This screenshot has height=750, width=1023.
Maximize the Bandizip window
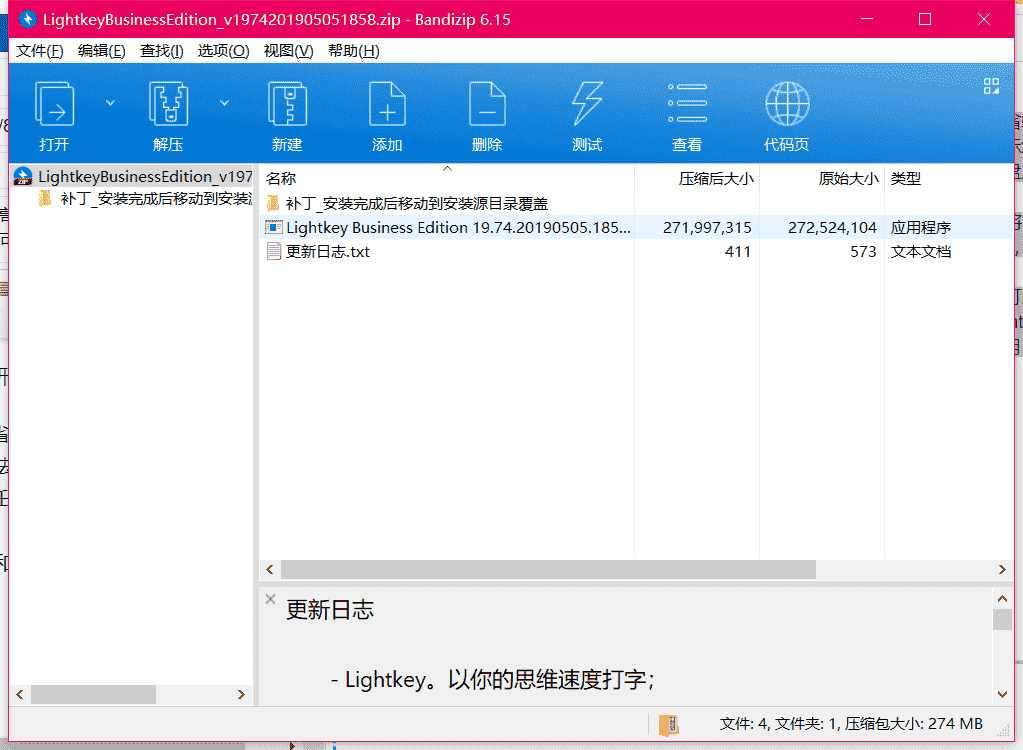(x=924, y=20)
